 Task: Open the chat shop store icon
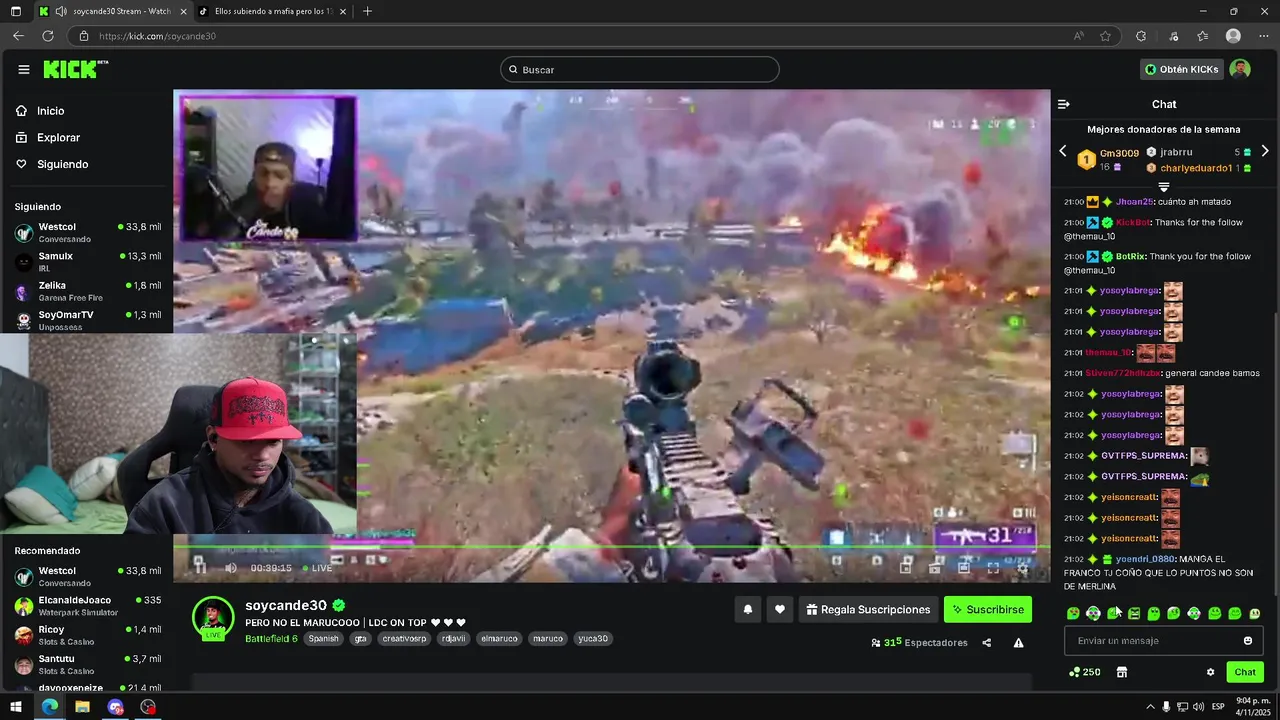1122,672
